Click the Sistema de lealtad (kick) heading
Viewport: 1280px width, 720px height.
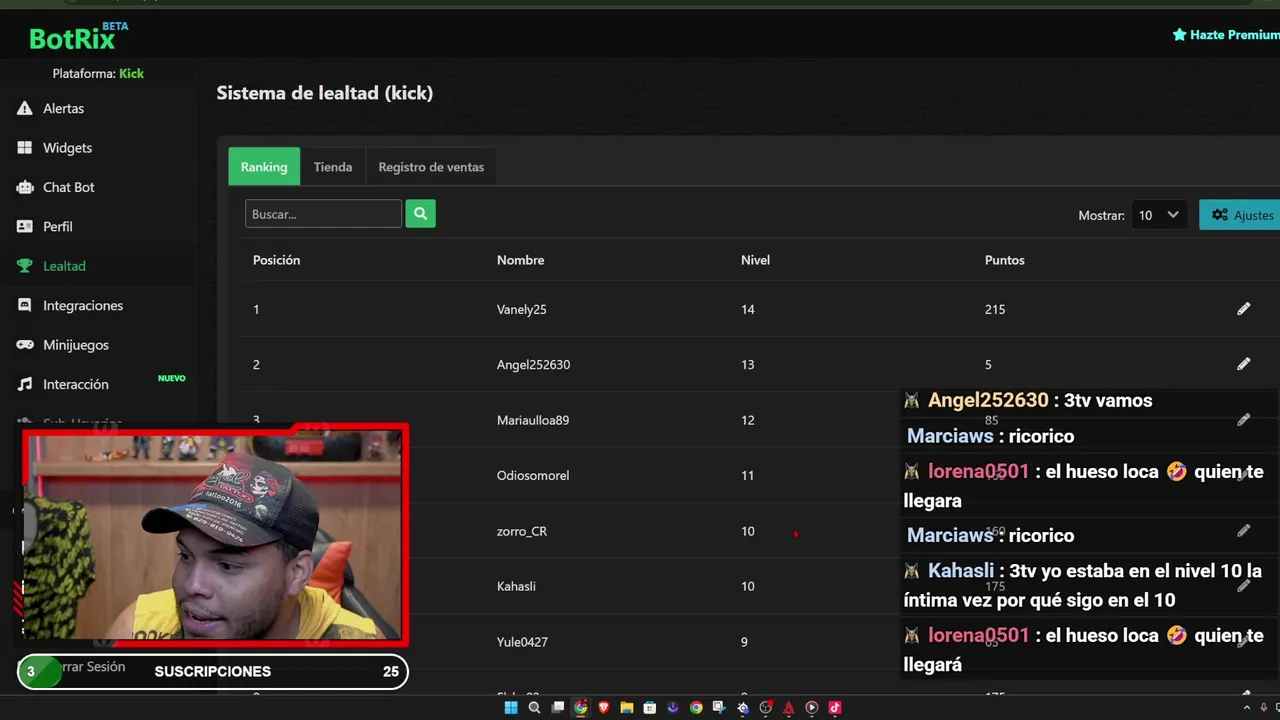(325, 93)
